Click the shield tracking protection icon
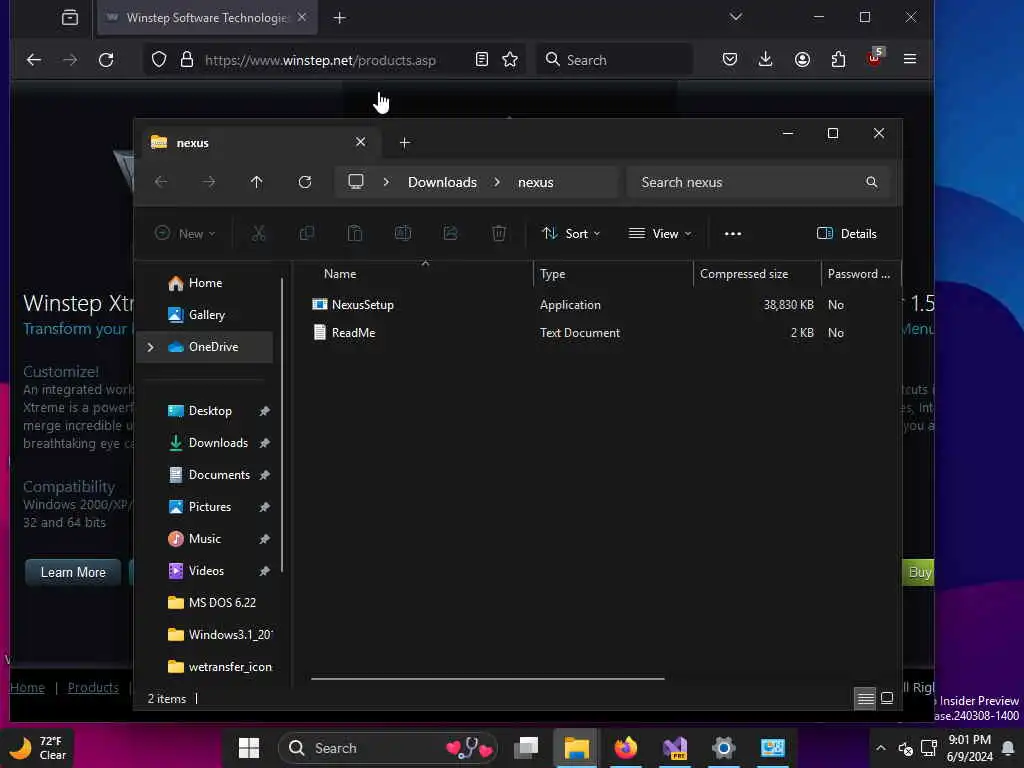Image resolution: width=1024 pixels, height=768 pixels. pyautogui.click(x=159, y=60)
